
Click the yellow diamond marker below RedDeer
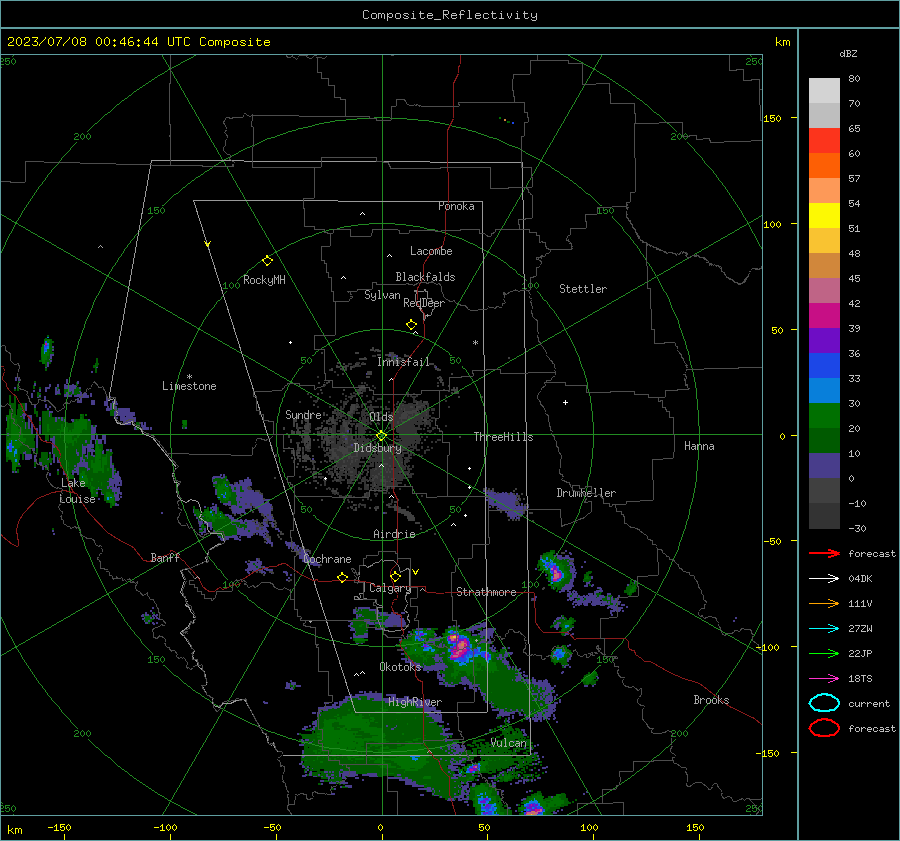(411, 325)
